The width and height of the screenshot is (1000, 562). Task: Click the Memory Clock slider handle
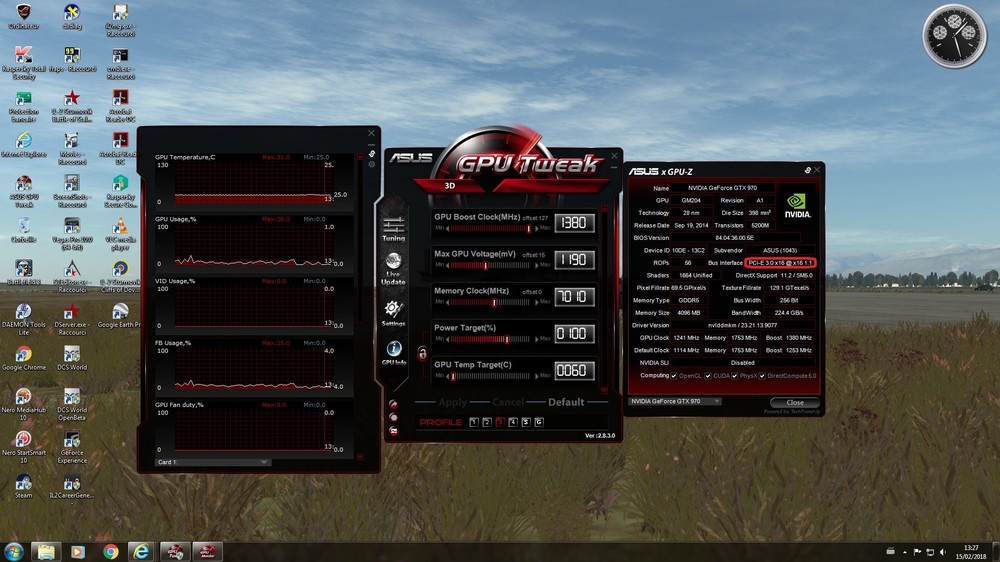(494, 302)
